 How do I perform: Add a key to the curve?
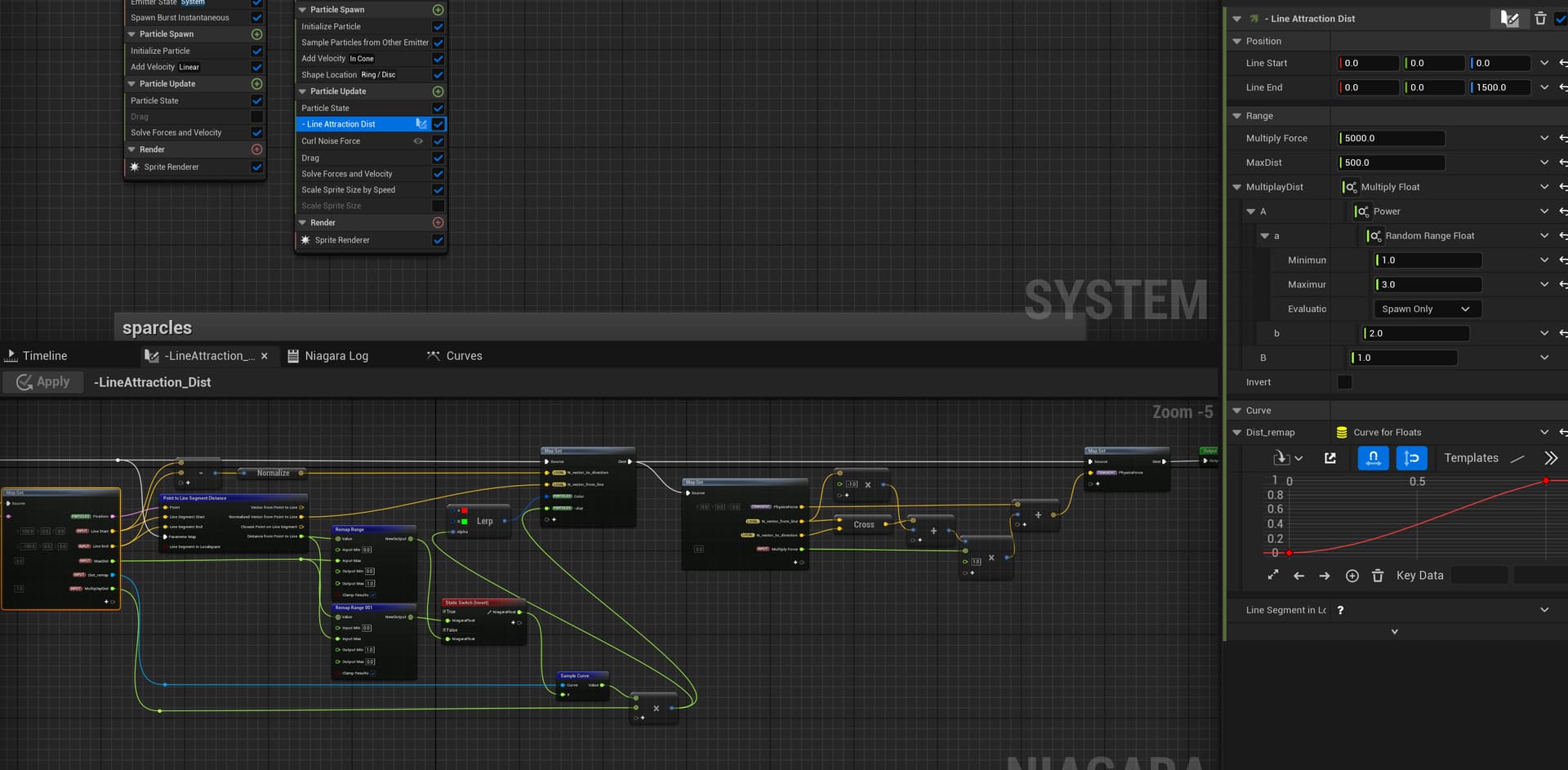pos(1352,576)
